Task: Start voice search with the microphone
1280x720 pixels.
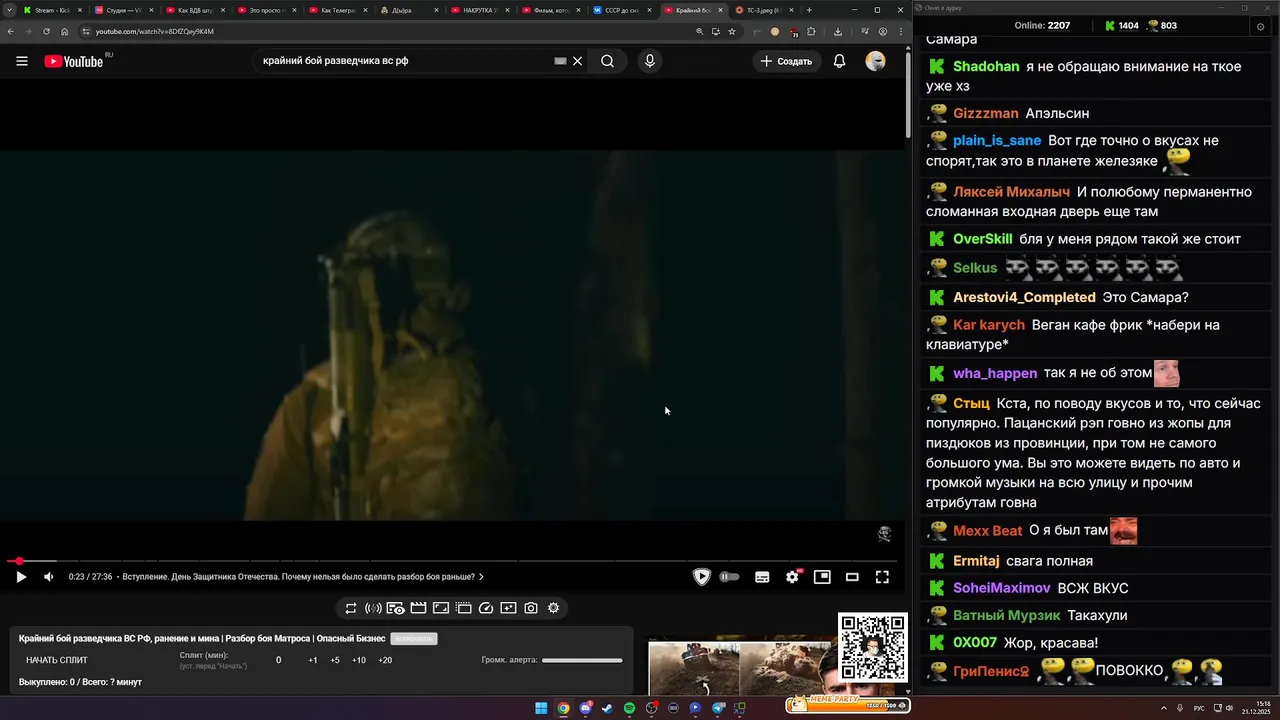Action: [650, 61]
